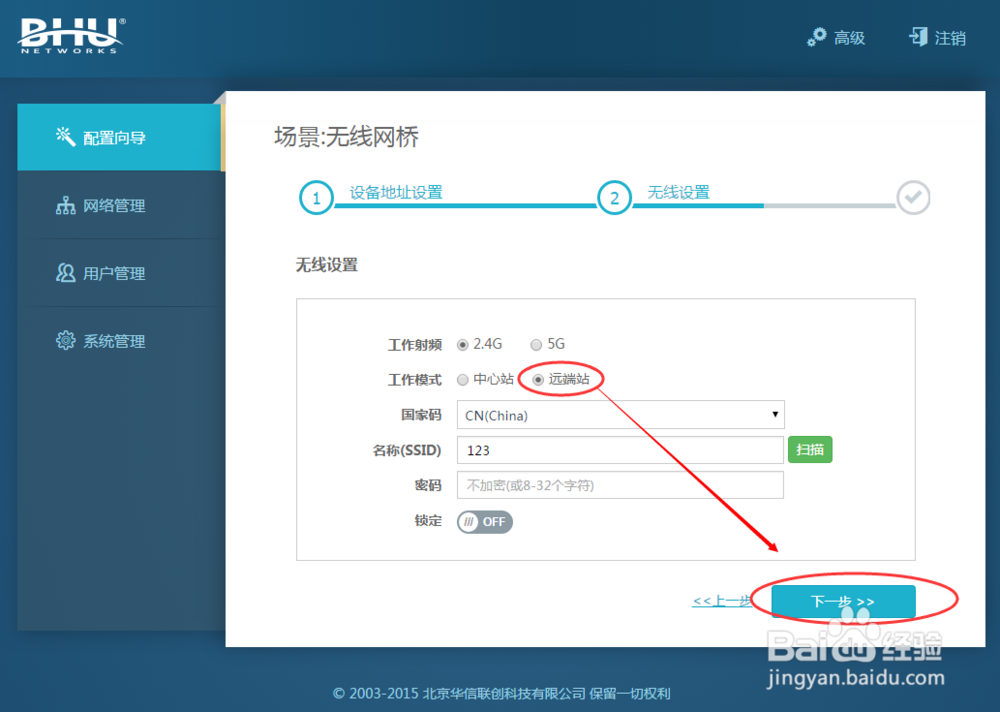Screen dimensions: 1000x712
Task: Click the <<上一步 previous step link
Action: point(723,601)
